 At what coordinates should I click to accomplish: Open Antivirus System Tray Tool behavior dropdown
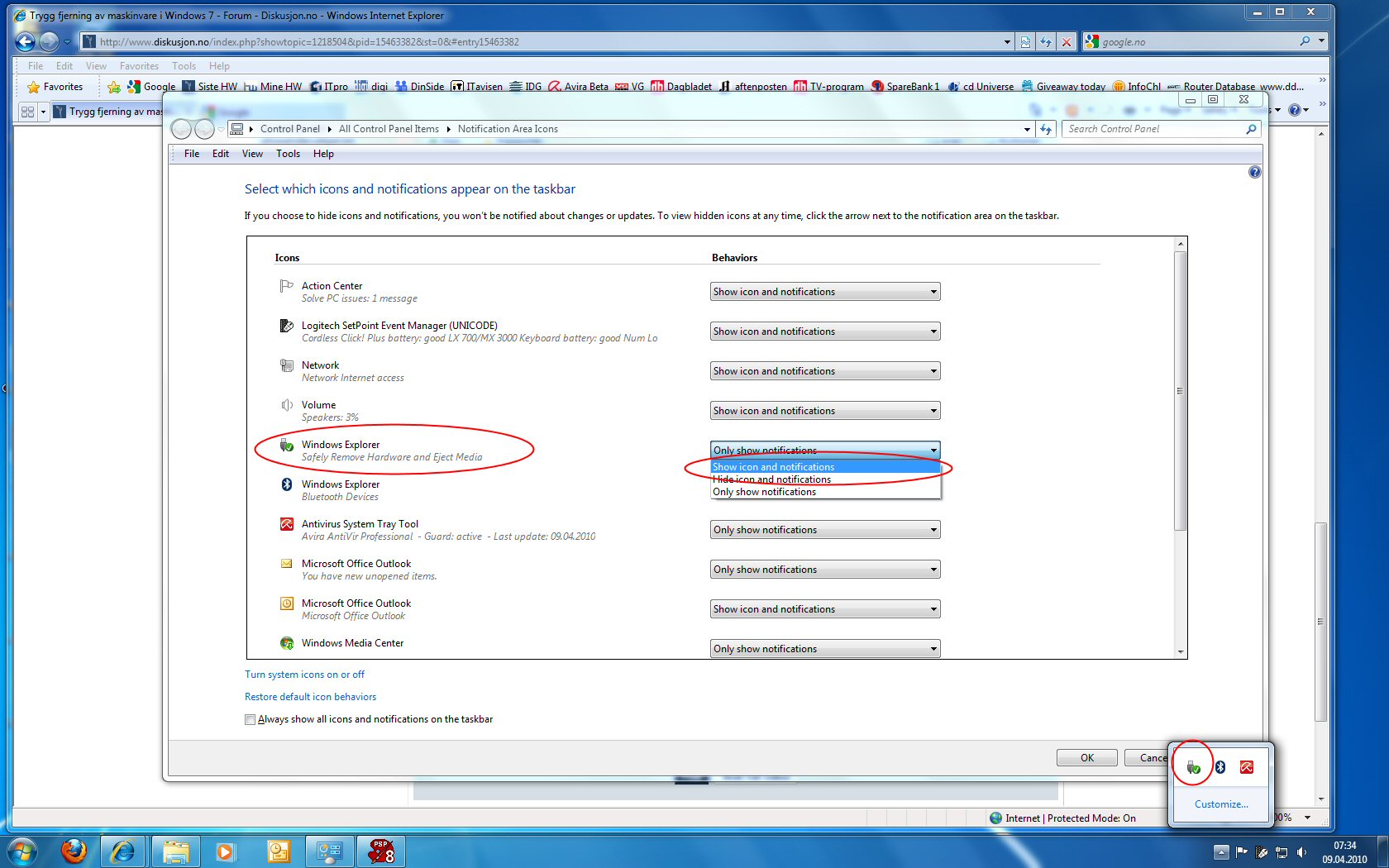pos(825,530)
